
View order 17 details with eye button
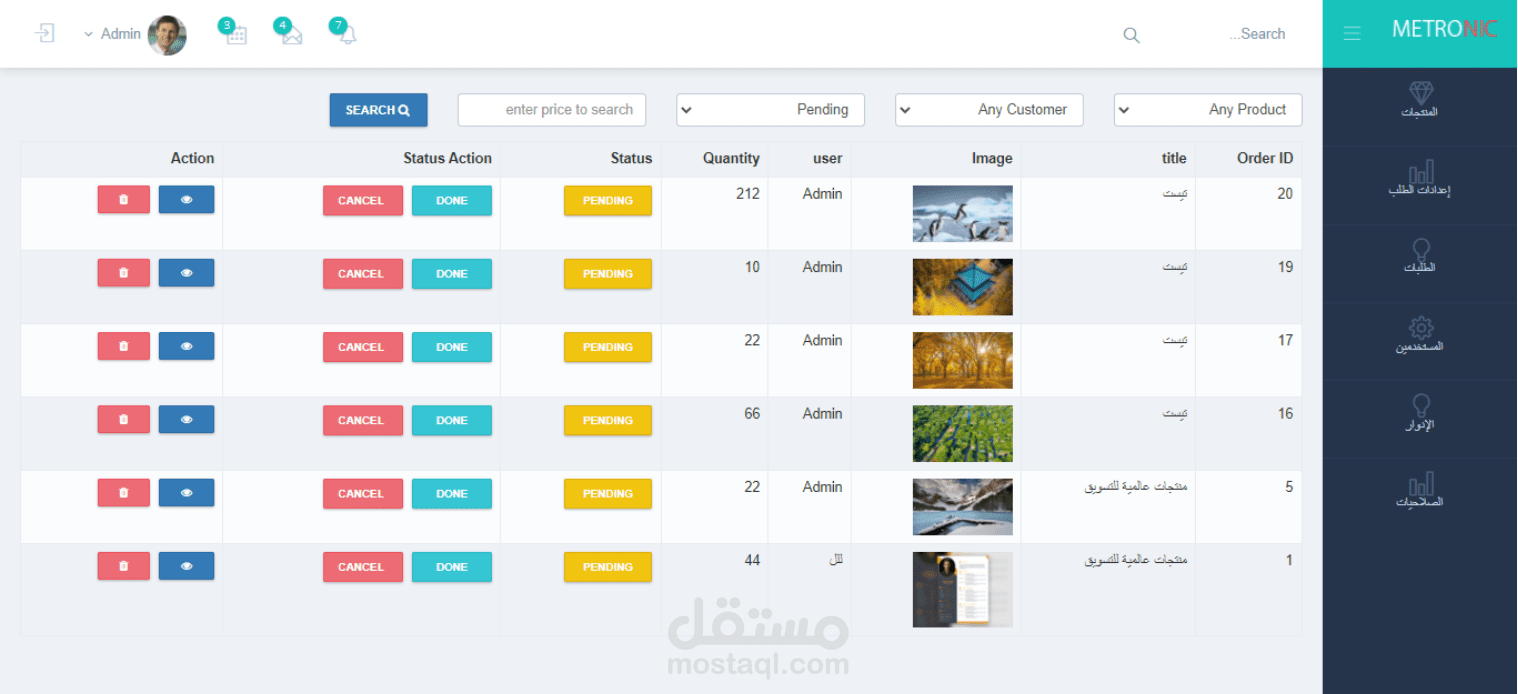186,346
